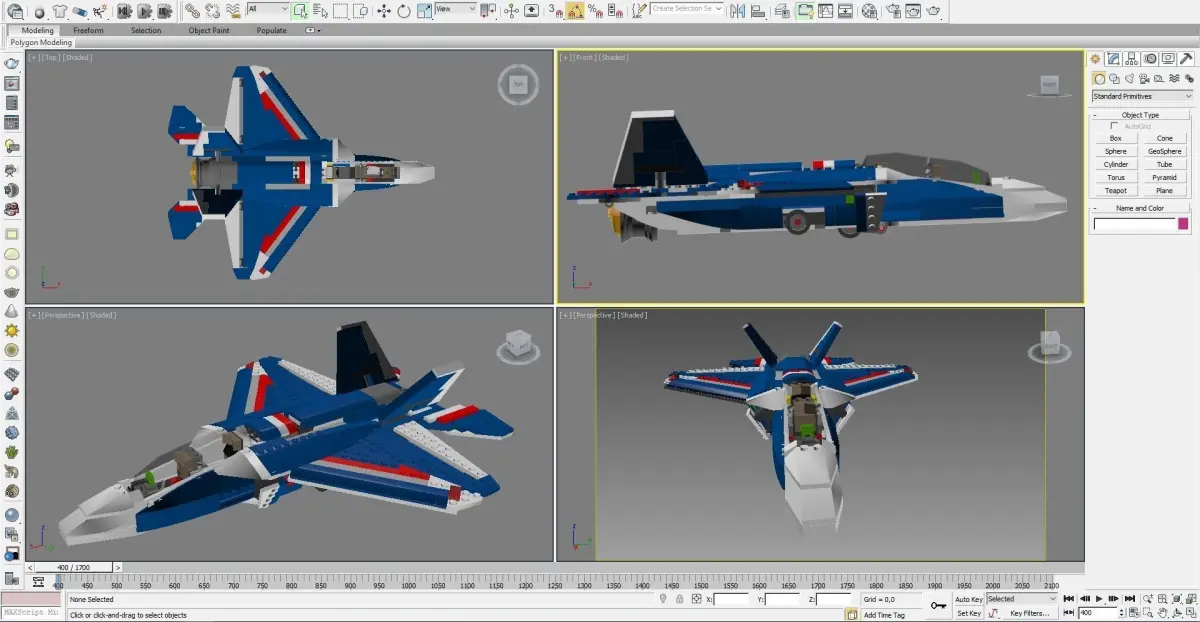Image resolution: width=1200 pixels, height=622 pixels.
Task: Create a Teapot primitive
Action: point(1116,190)
